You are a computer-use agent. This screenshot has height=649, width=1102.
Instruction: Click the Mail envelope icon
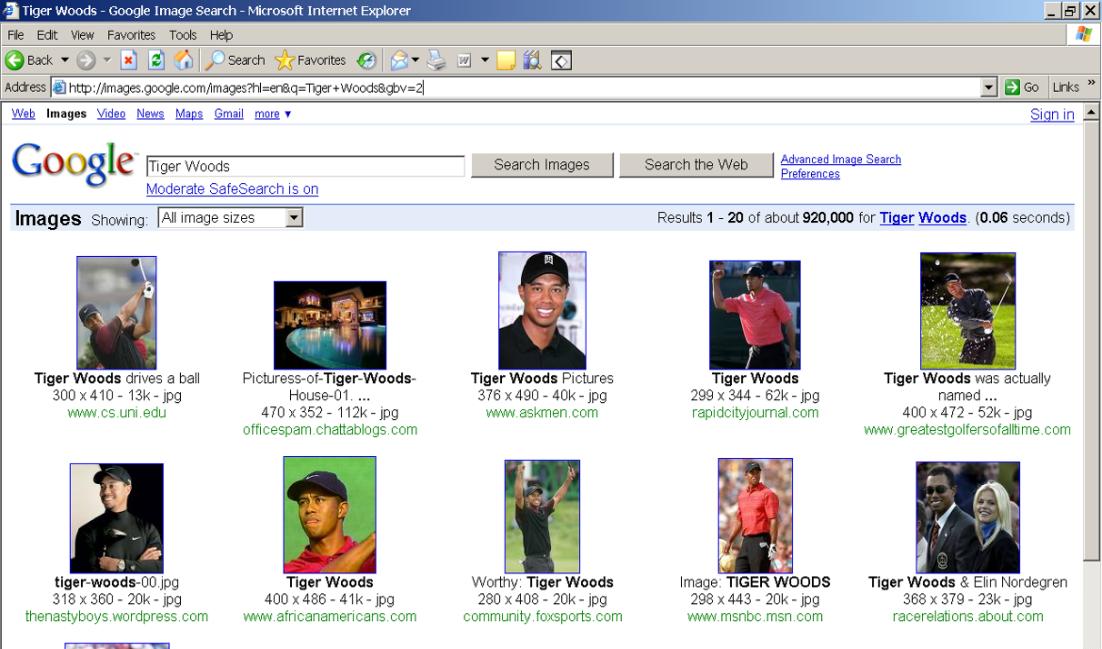pos(398,60)
